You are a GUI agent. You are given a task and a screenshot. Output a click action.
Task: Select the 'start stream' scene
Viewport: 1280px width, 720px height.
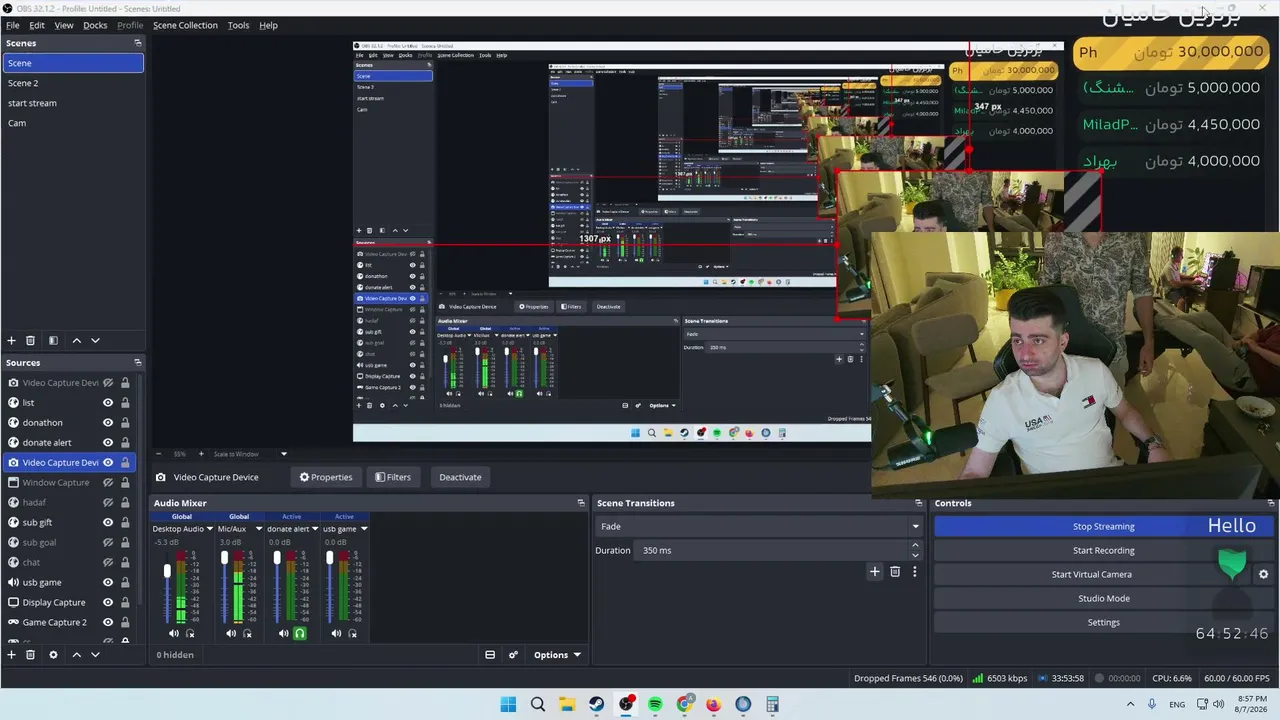(x=73, y=103)
